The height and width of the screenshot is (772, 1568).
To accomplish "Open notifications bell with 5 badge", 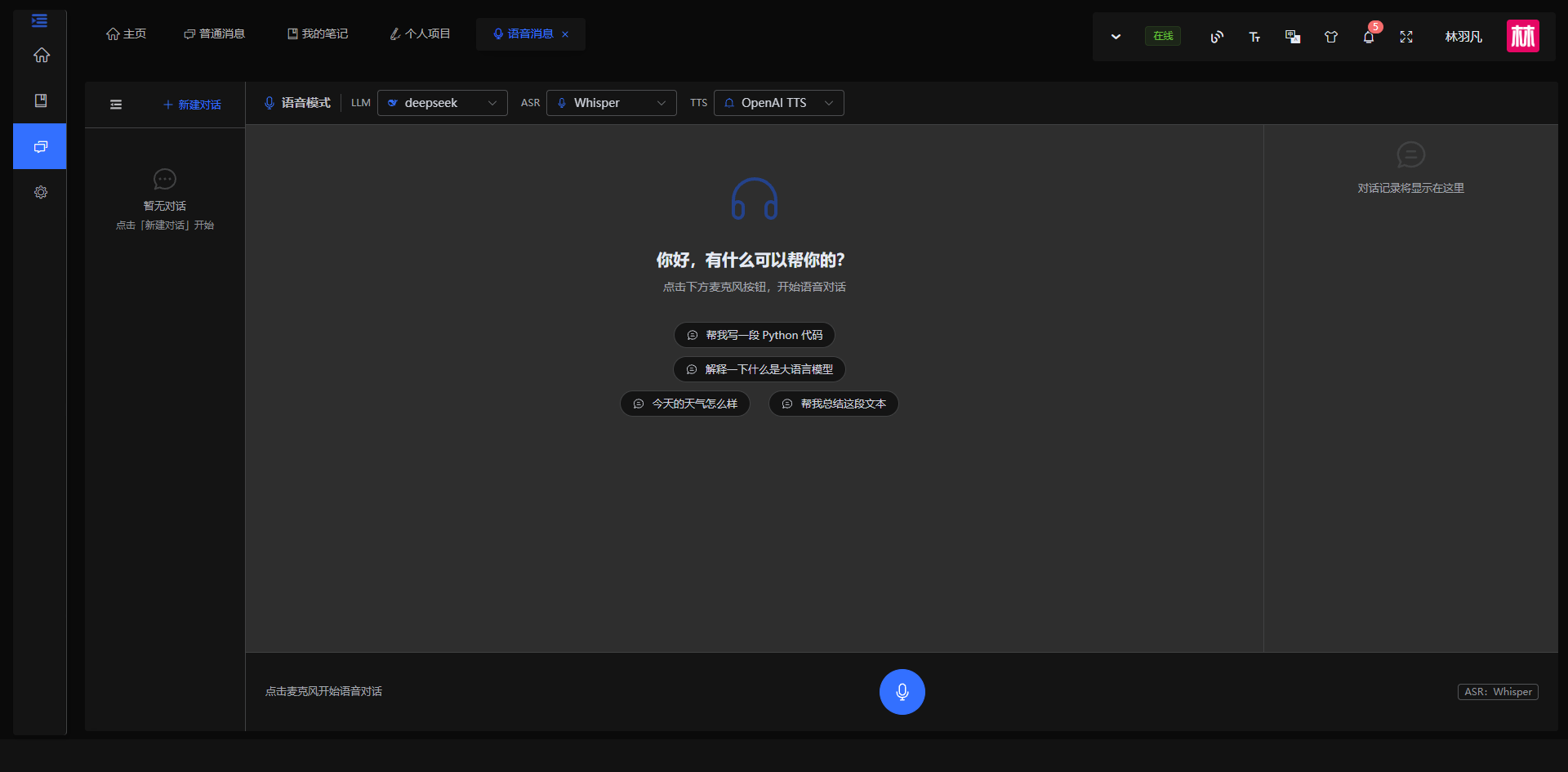I will 1370,36.
